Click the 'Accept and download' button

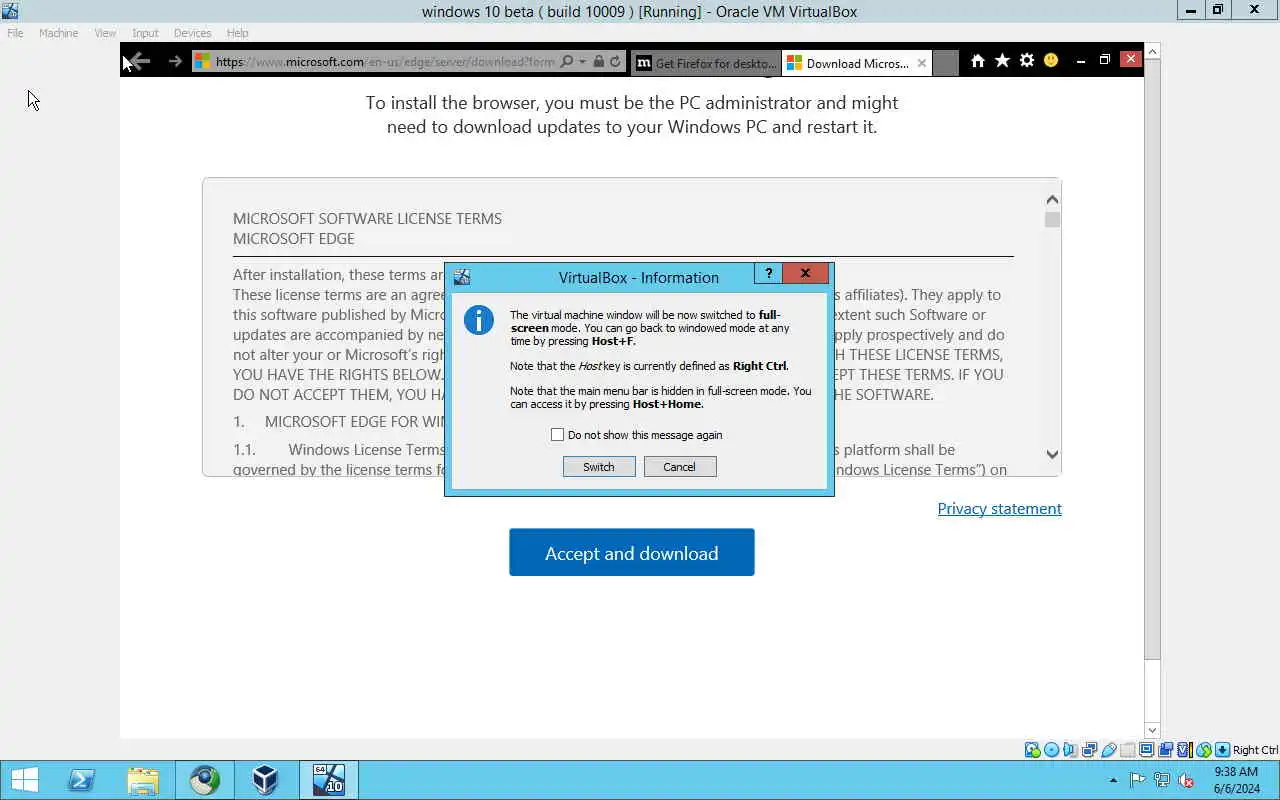click(x=632, y=553)
